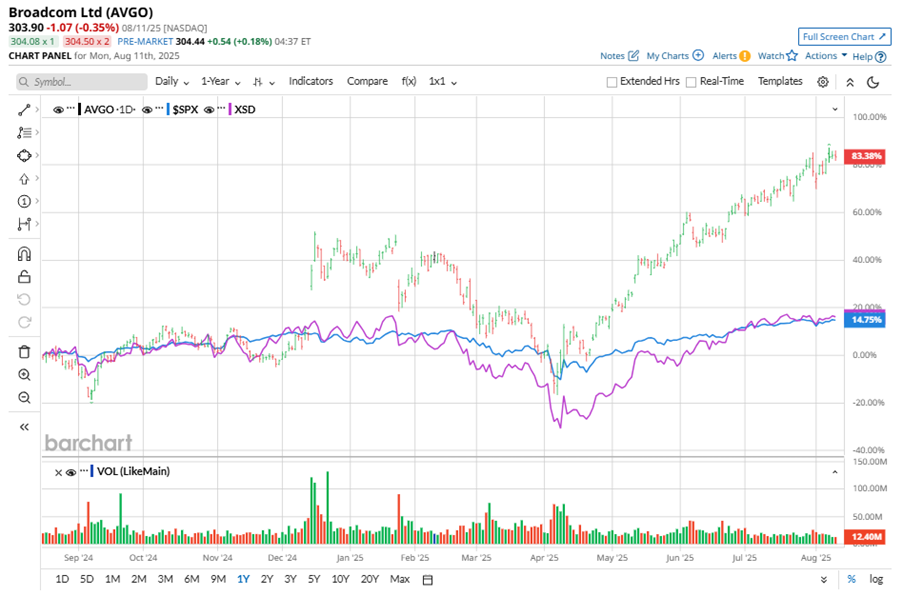The width and height of the screenshot is (903, 596).
Task: Open VOL indicator options menu
Action: pyautogui.click(x=84, y=470)
